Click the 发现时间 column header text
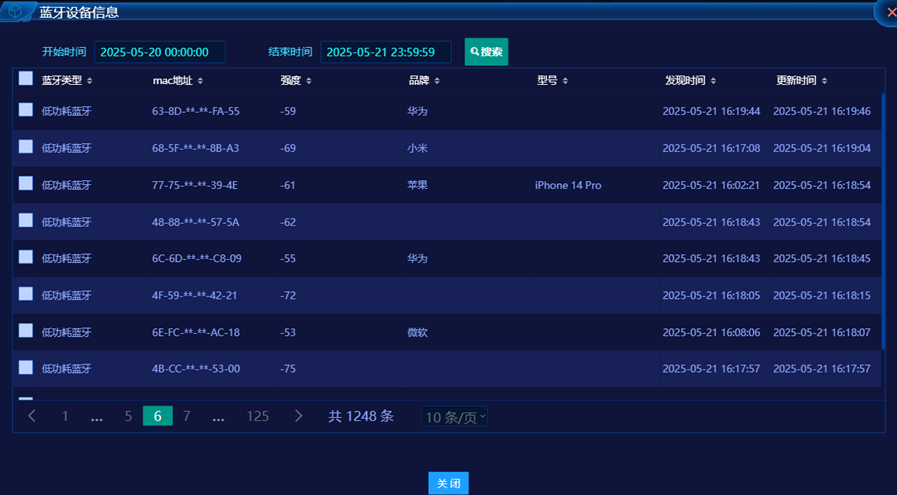Image resolution: width=897 pixels, height=495 pixels. pyautogui.click(x=685, y=81)
